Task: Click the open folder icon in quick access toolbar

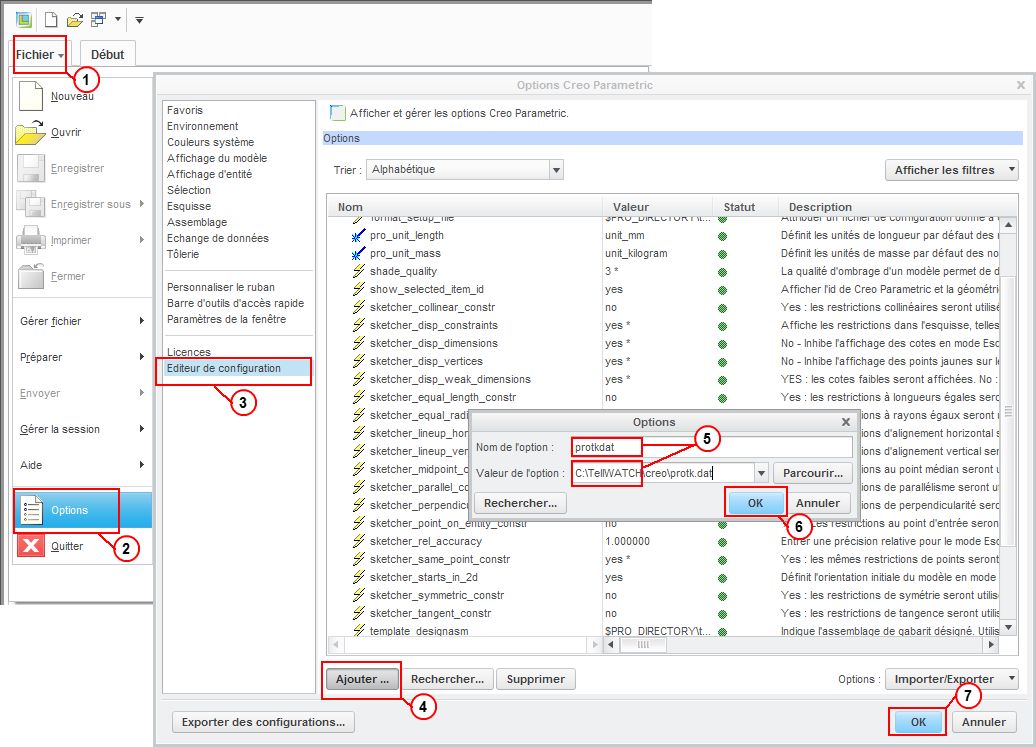Action: pyautogui.click(x=75, y=20)
